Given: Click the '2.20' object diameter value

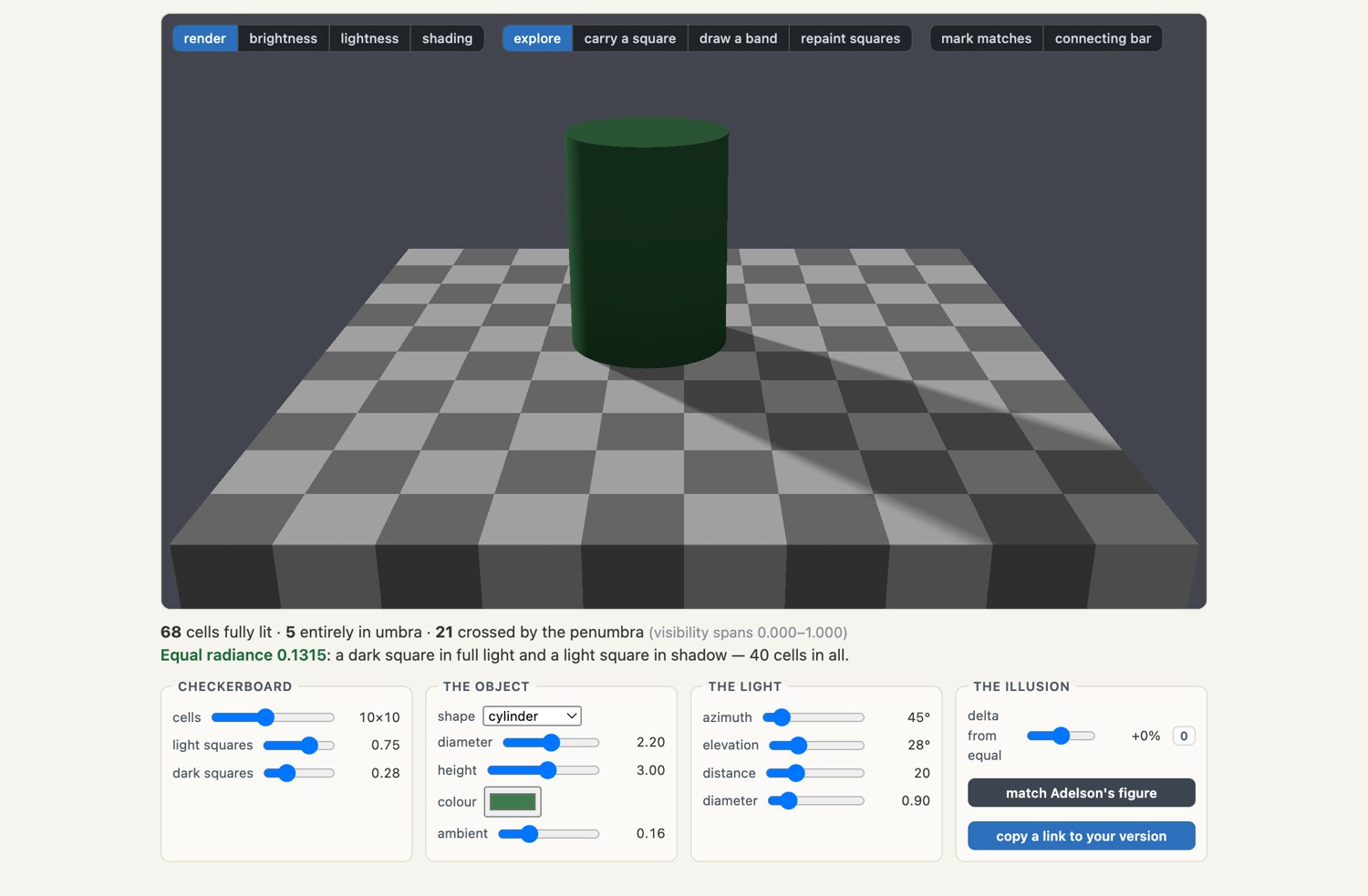Looking at the screenshot, I should (650, 743).
